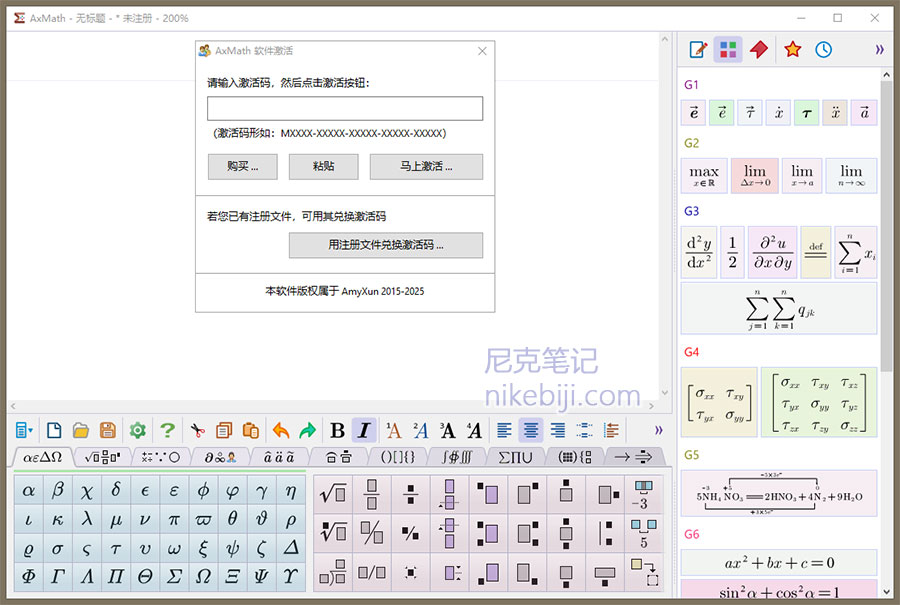Switch to arrows tab

[633, 457]
